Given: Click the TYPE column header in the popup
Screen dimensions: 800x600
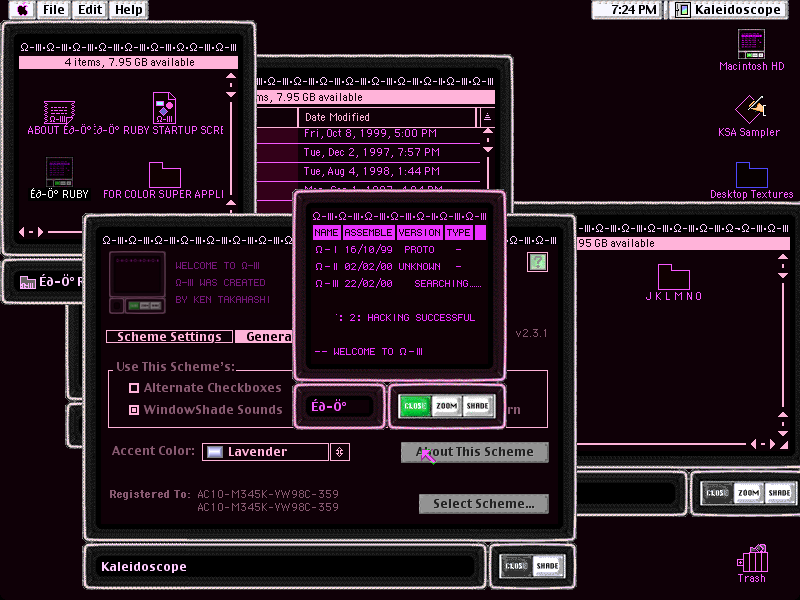Looking at the screenshot, I should (x=458, y=233).
